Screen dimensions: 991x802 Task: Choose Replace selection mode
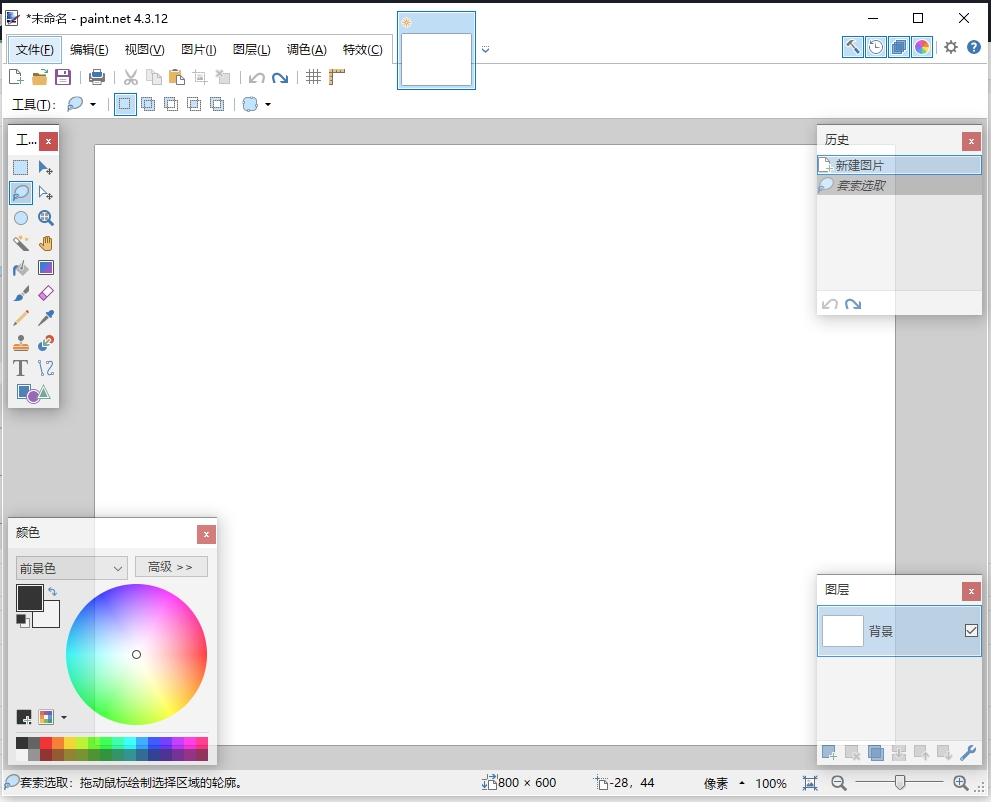tap(125, 104)
